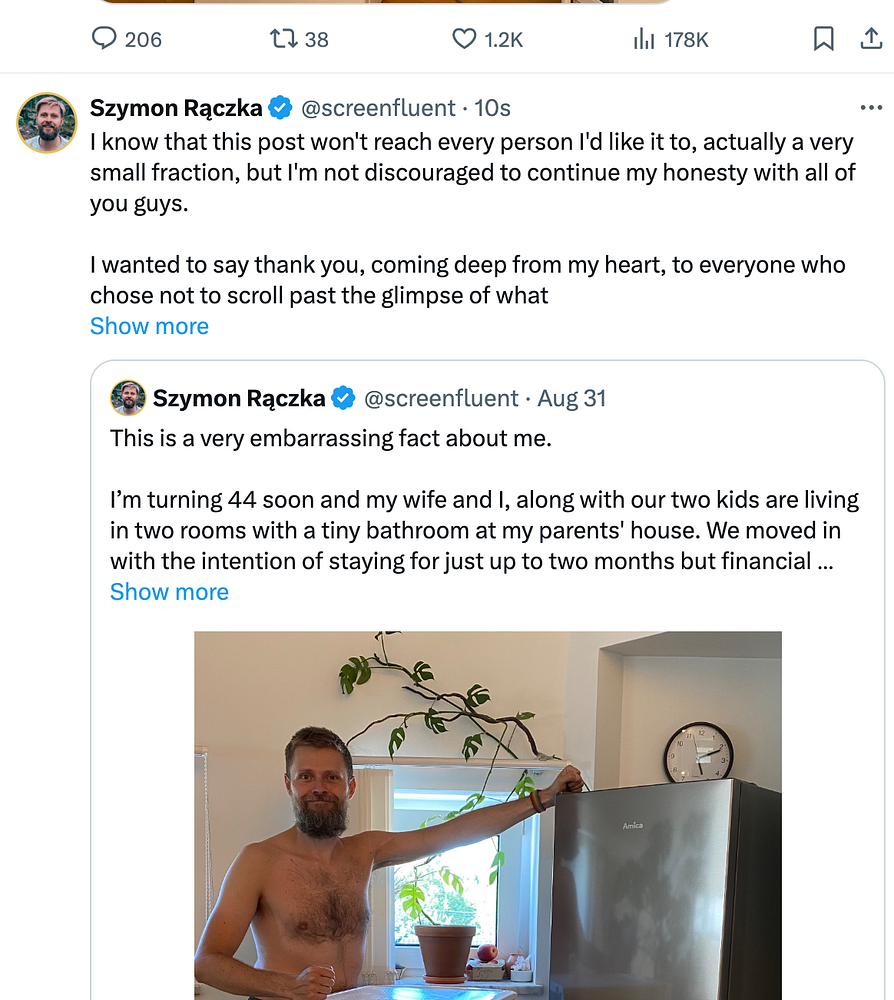Expand main post with Show more
Screen dimensions: 894x1000
click(149, 327)
